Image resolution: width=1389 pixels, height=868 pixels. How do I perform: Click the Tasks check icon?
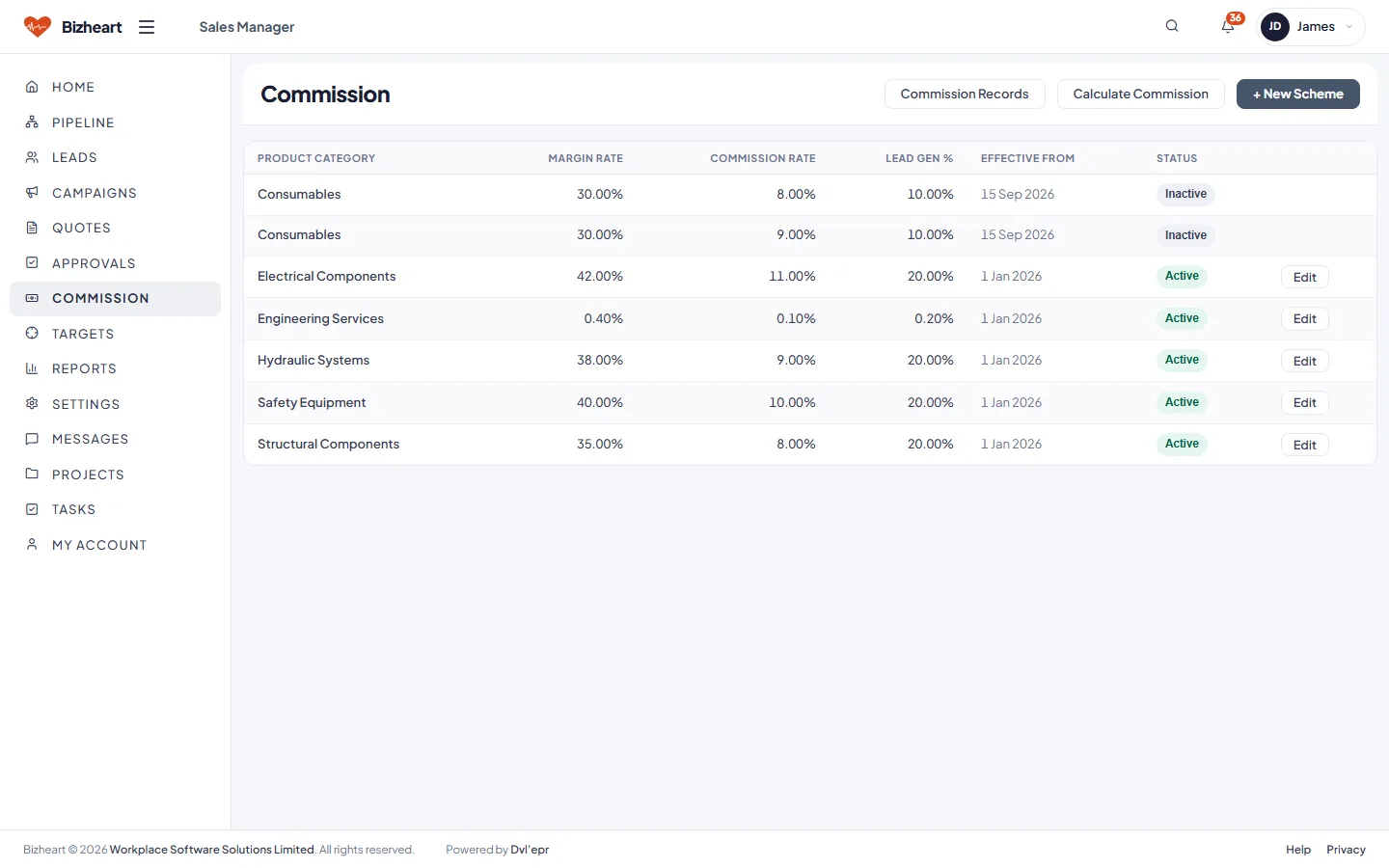click(32, 509)
